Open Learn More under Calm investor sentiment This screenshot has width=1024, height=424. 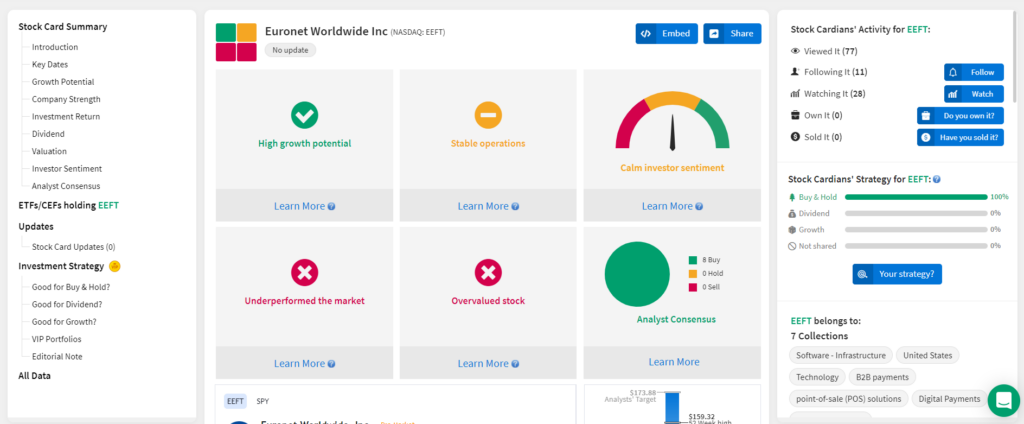click(672, 206)
